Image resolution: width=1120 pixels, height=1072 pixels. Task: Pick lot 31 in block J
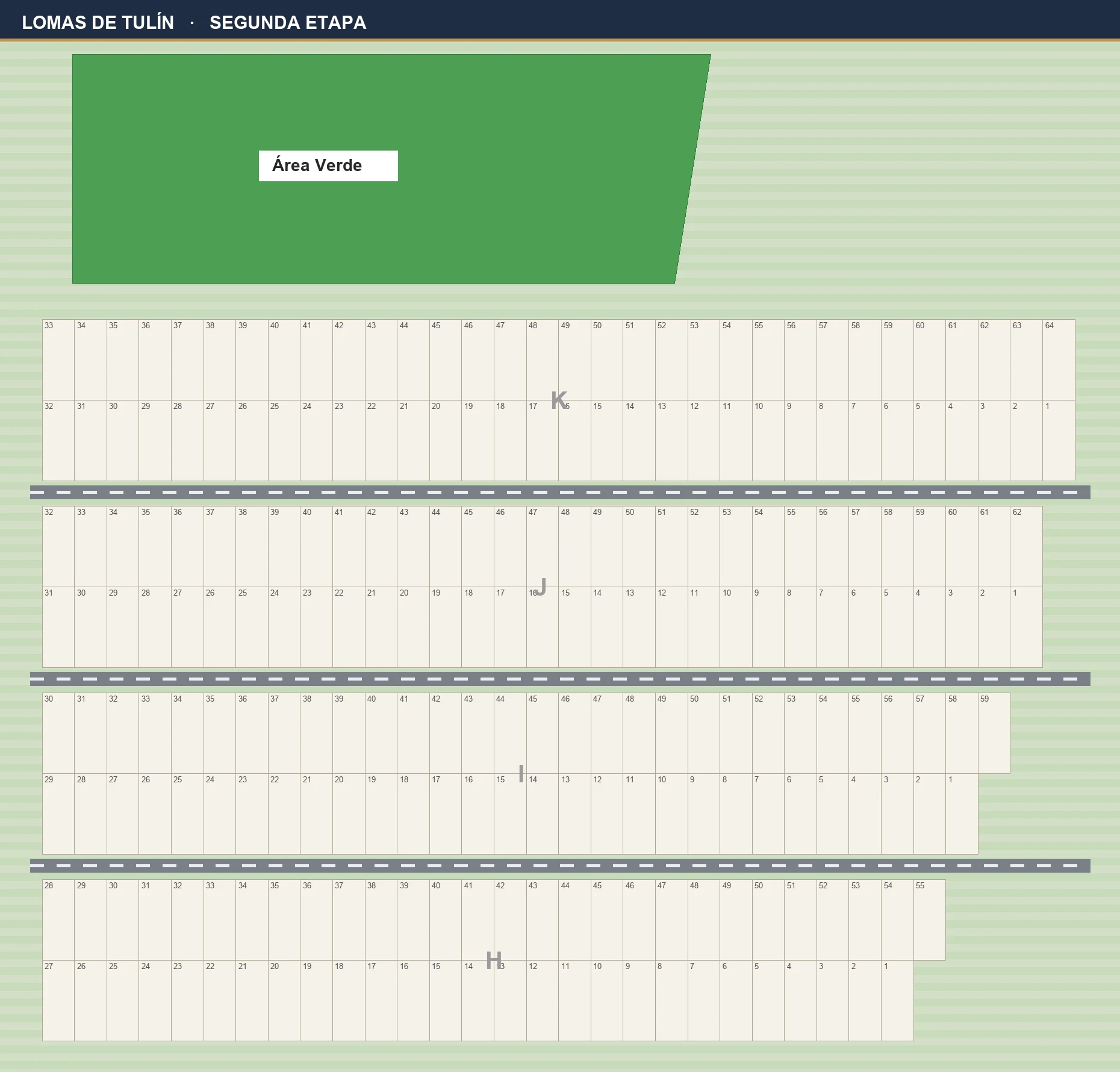click(x=58, y=627)
